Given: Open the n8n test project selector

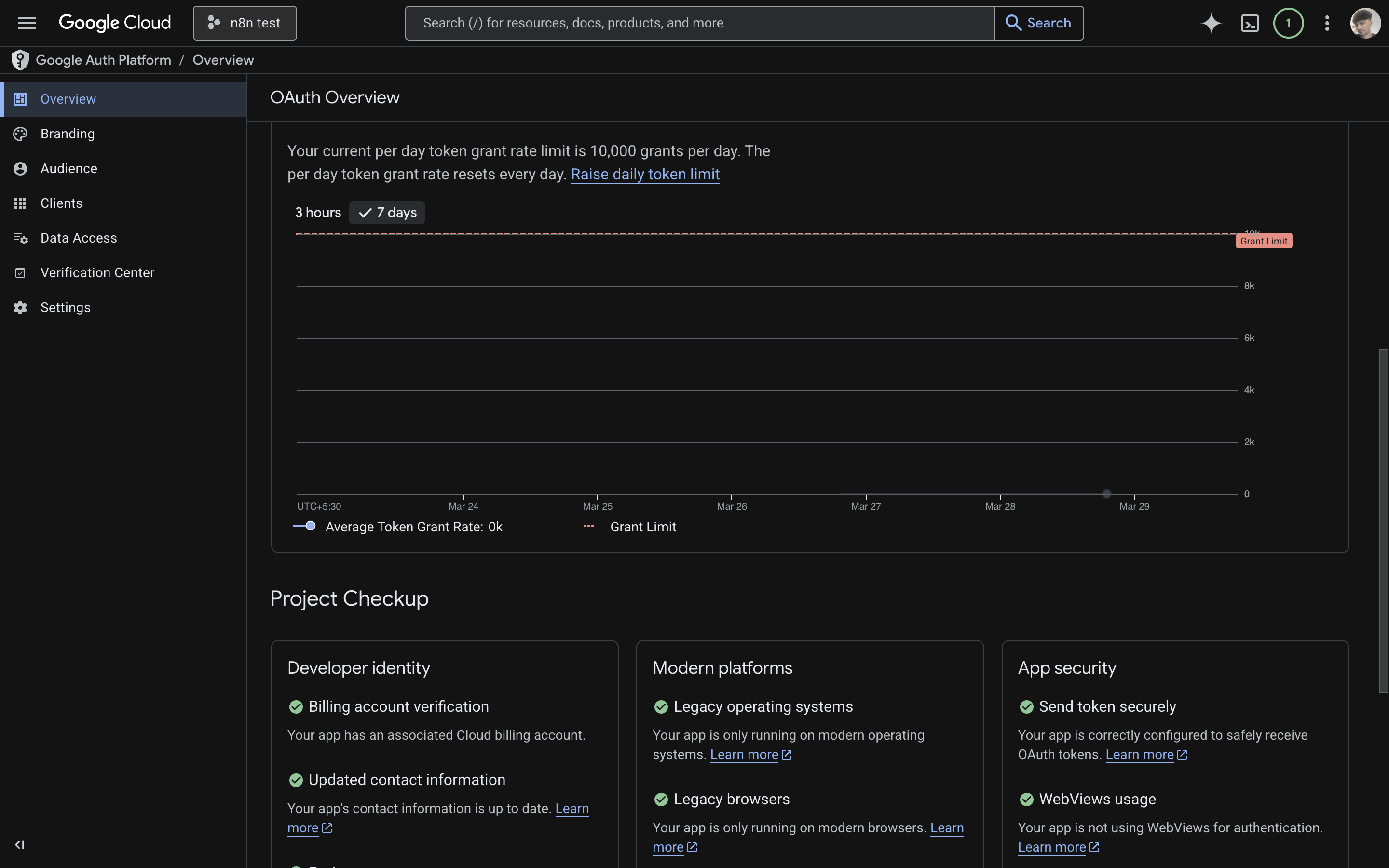Looking at the screenshot, I should (x=245, y=23).
